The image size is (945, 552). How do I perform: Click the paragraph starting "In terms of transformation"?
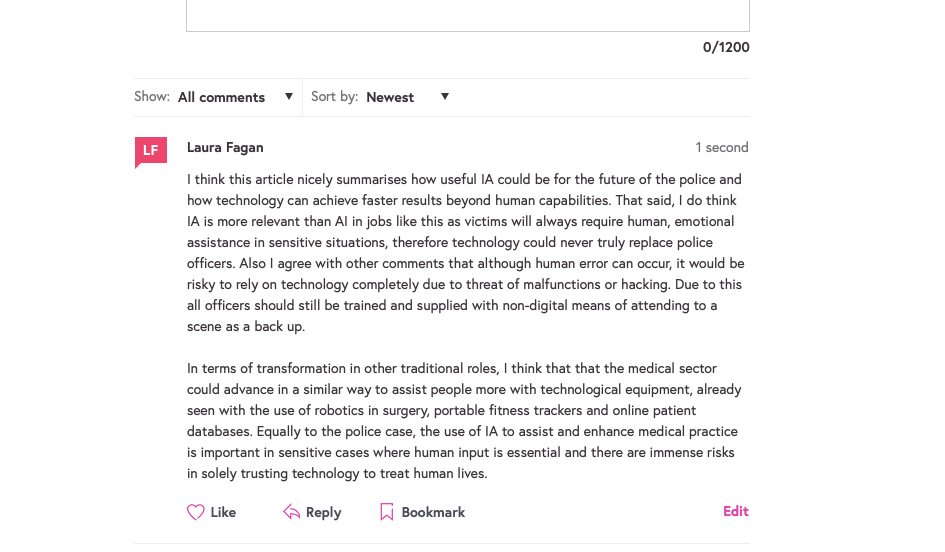click(465, 421)
